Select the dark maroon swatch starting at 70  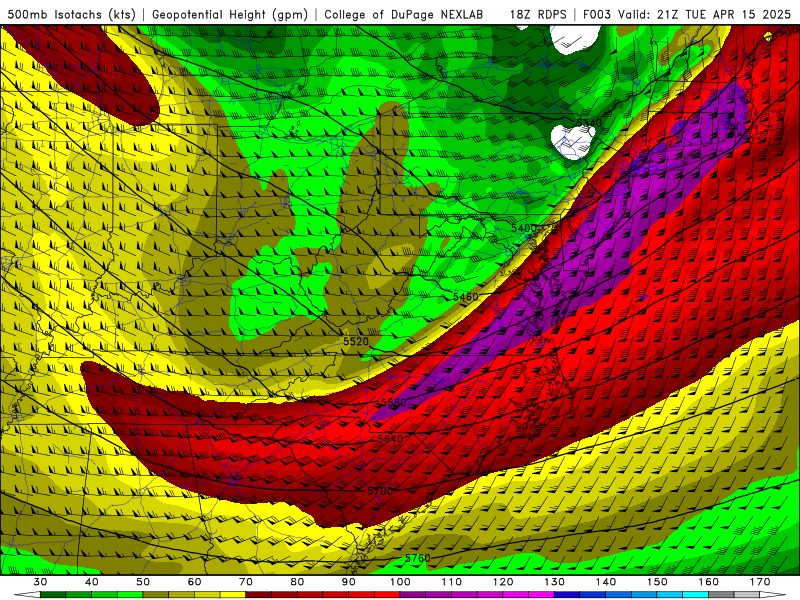[x=258, y=595]
